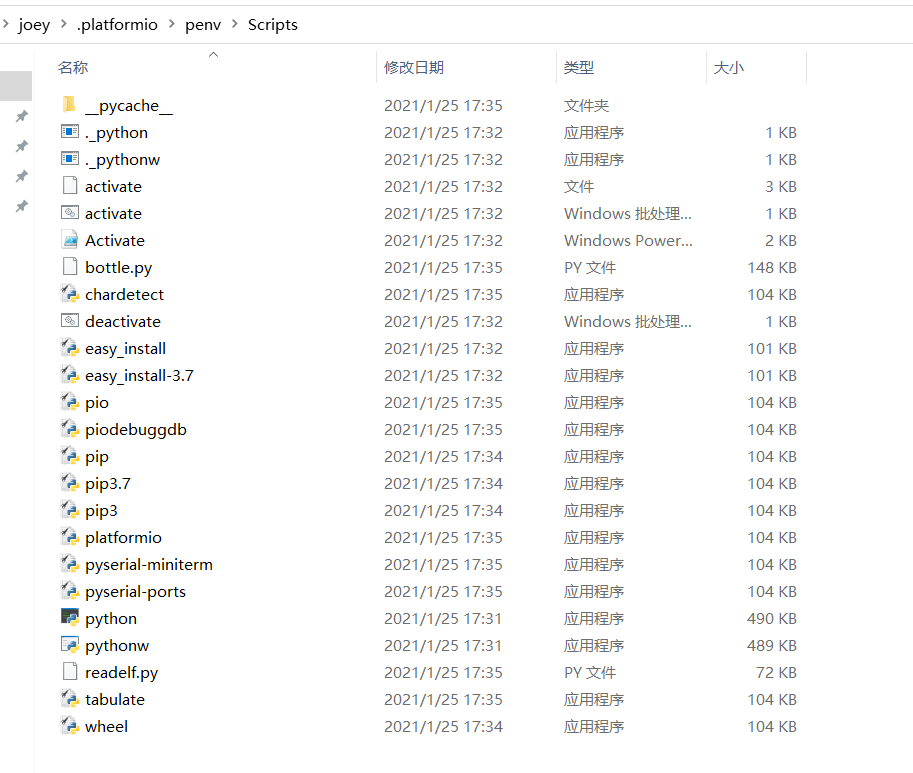Select the pip3 application icon
The width and height of the screenshot is (913, 773).
69,509
